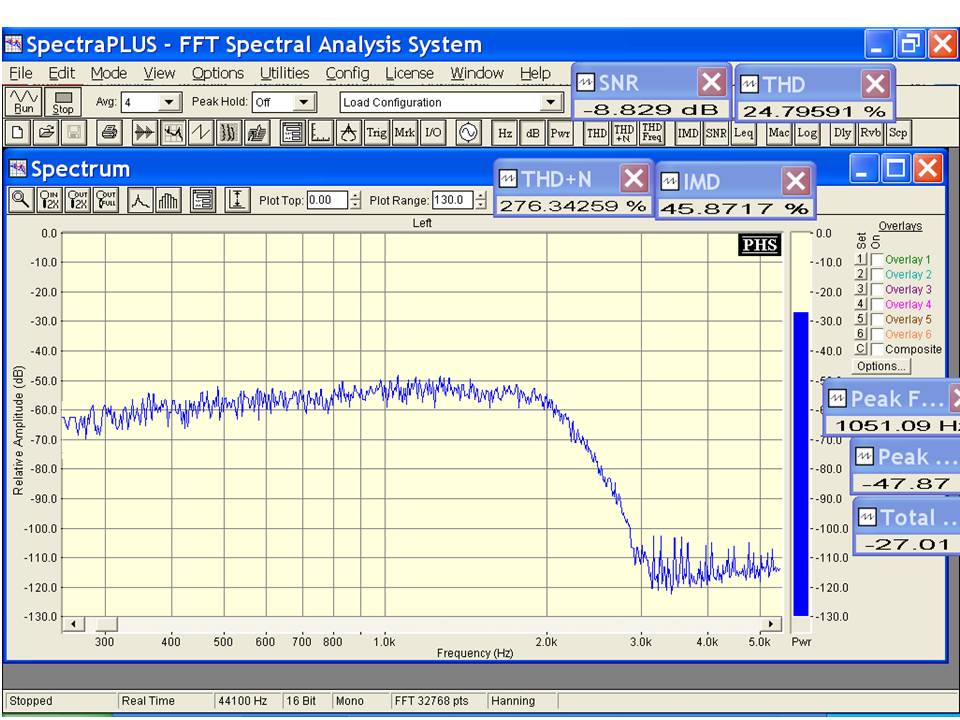Open the Utilities menu

pyautogui.click(x=285, y=73)
